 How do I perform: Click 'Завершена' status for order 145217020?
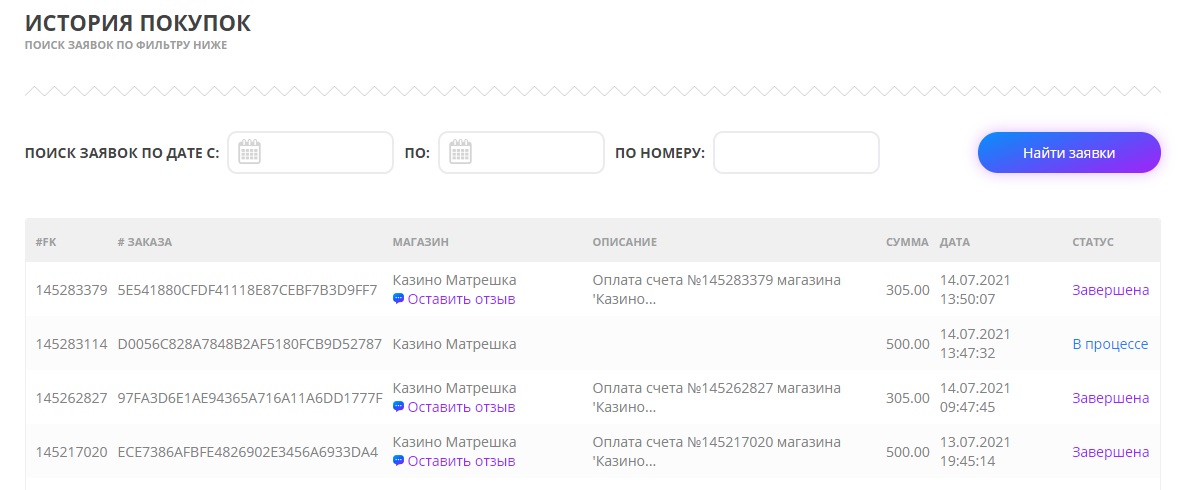coord(1110,452)
